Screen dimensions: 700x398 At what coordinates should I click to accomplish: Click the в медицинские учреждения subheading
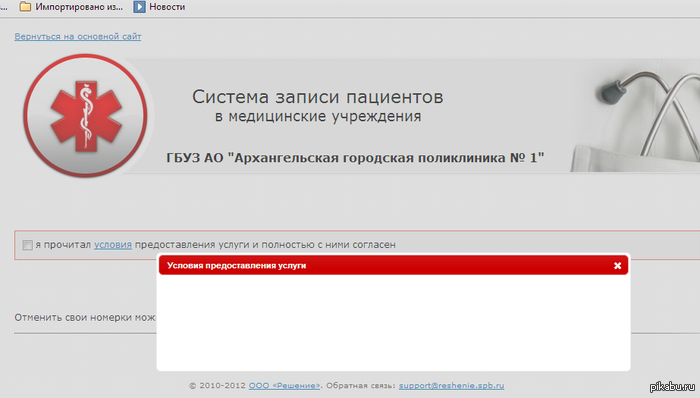[318, 116]
